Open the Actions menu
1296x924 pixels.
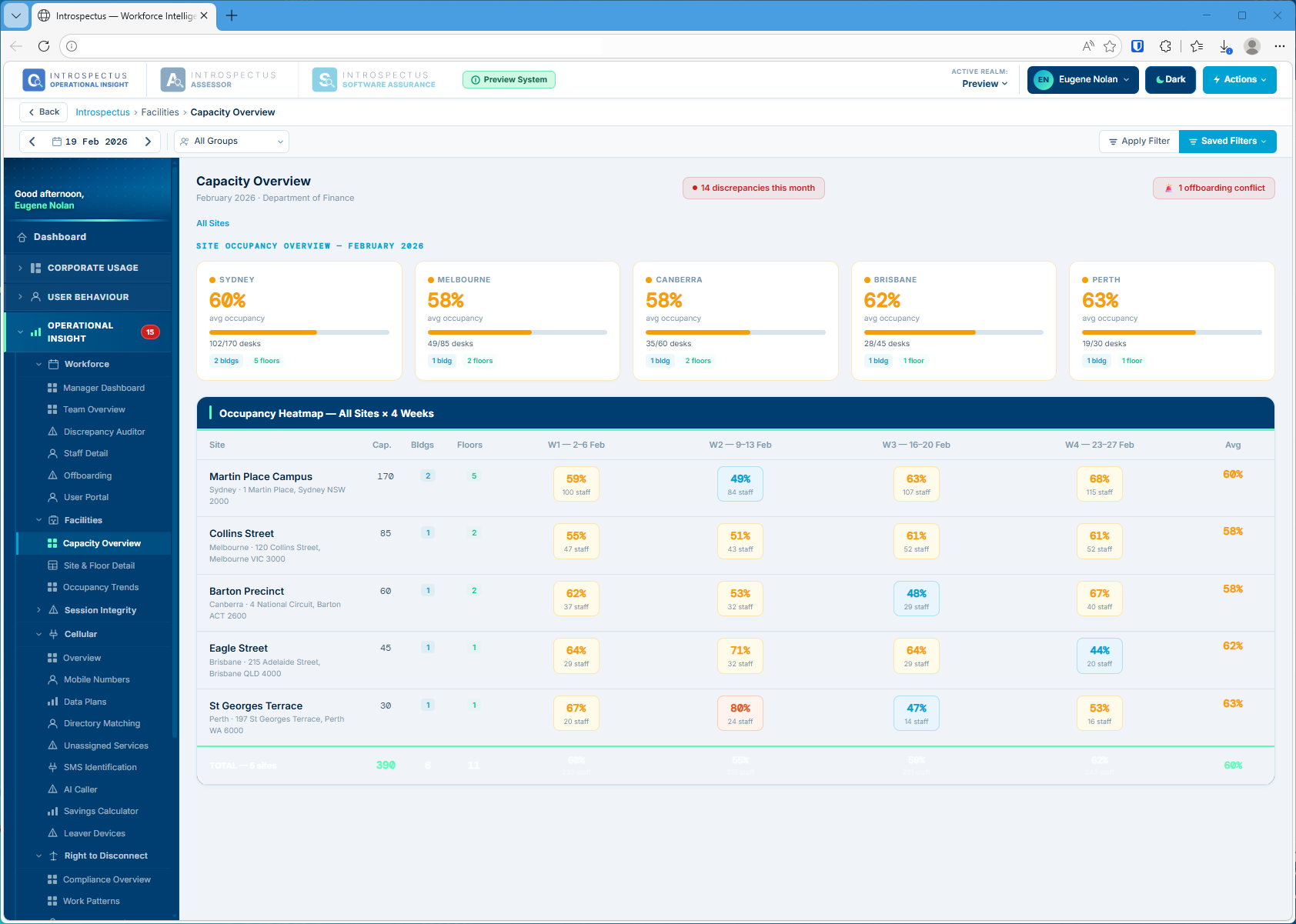tap(1239, 79)
